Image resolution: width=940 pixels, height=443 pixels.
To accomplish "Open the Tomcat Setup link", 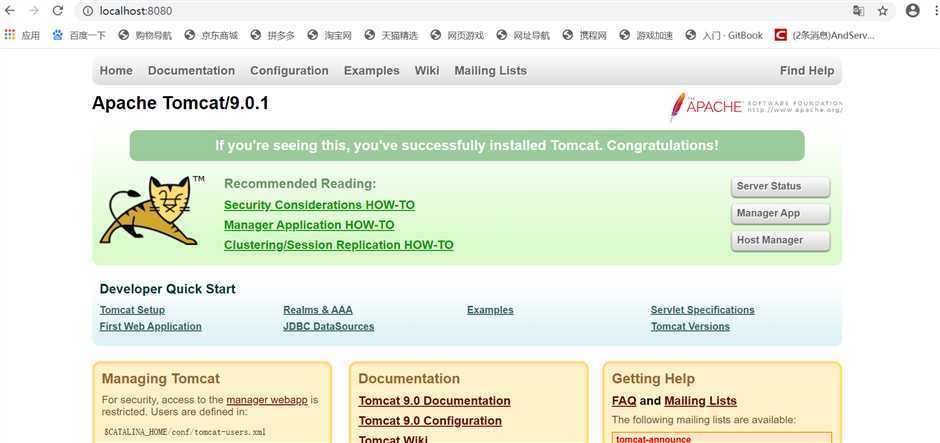I will point(132,310).
